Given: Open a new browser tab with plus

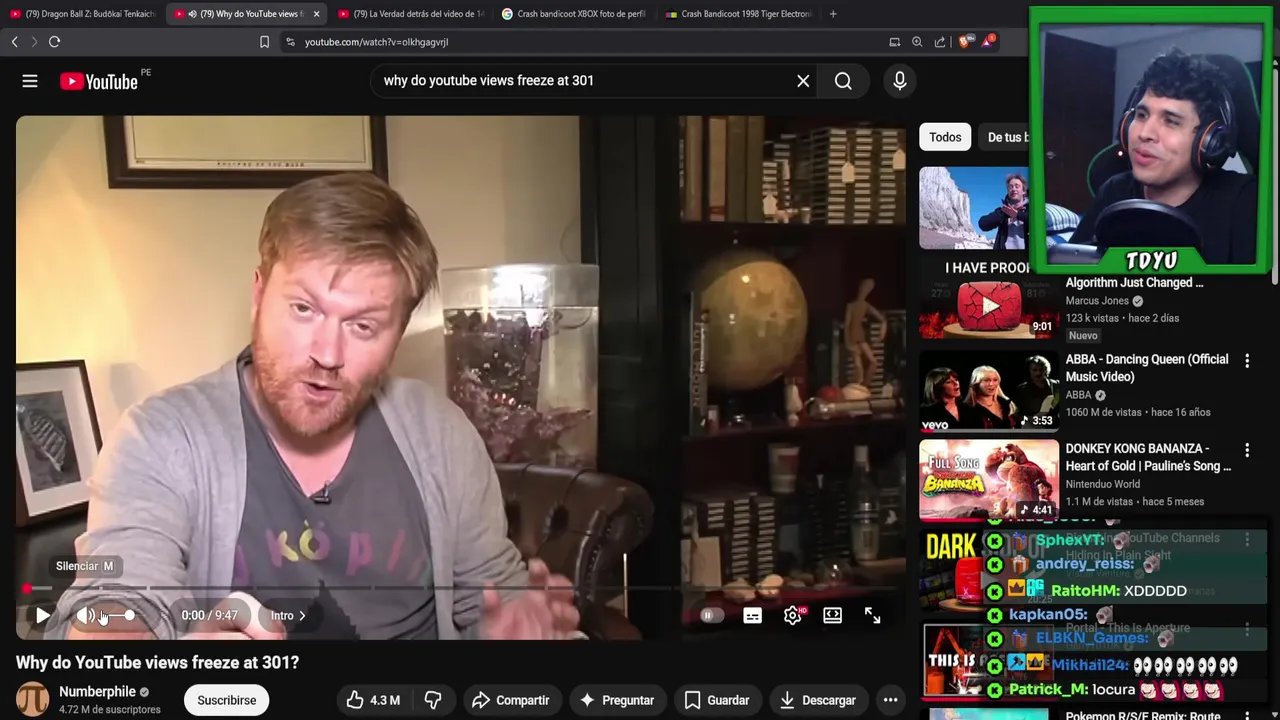Looking at the screenshot, I should (x=833, y=14).
